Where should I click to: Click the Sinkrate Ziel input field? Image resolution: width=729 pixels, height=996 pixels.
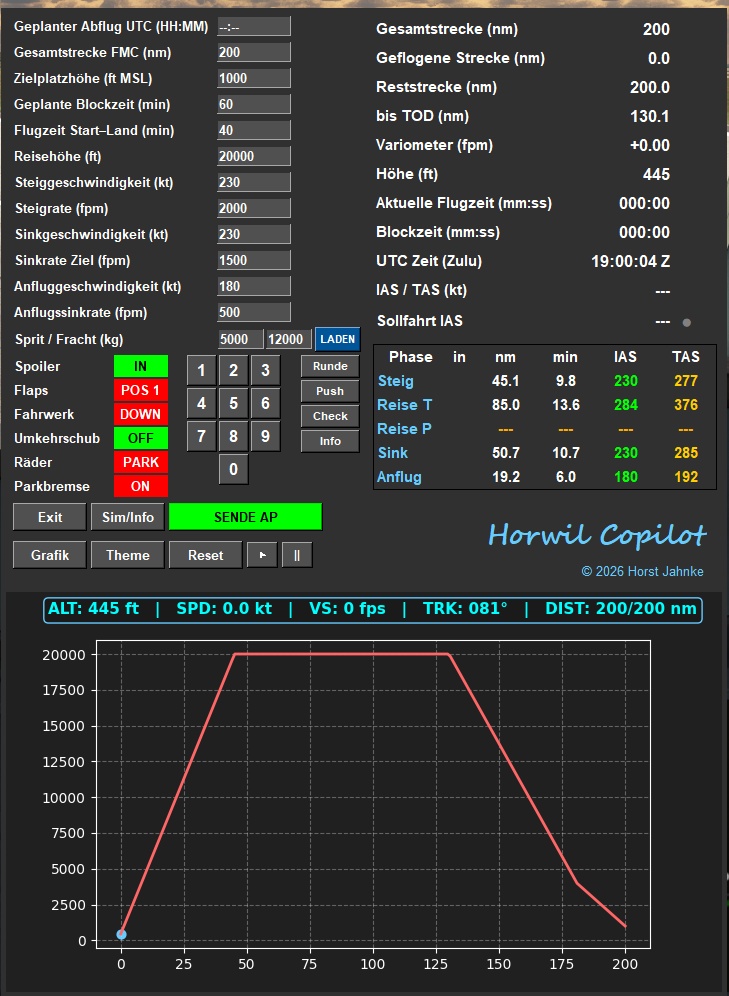coord(253,260)
